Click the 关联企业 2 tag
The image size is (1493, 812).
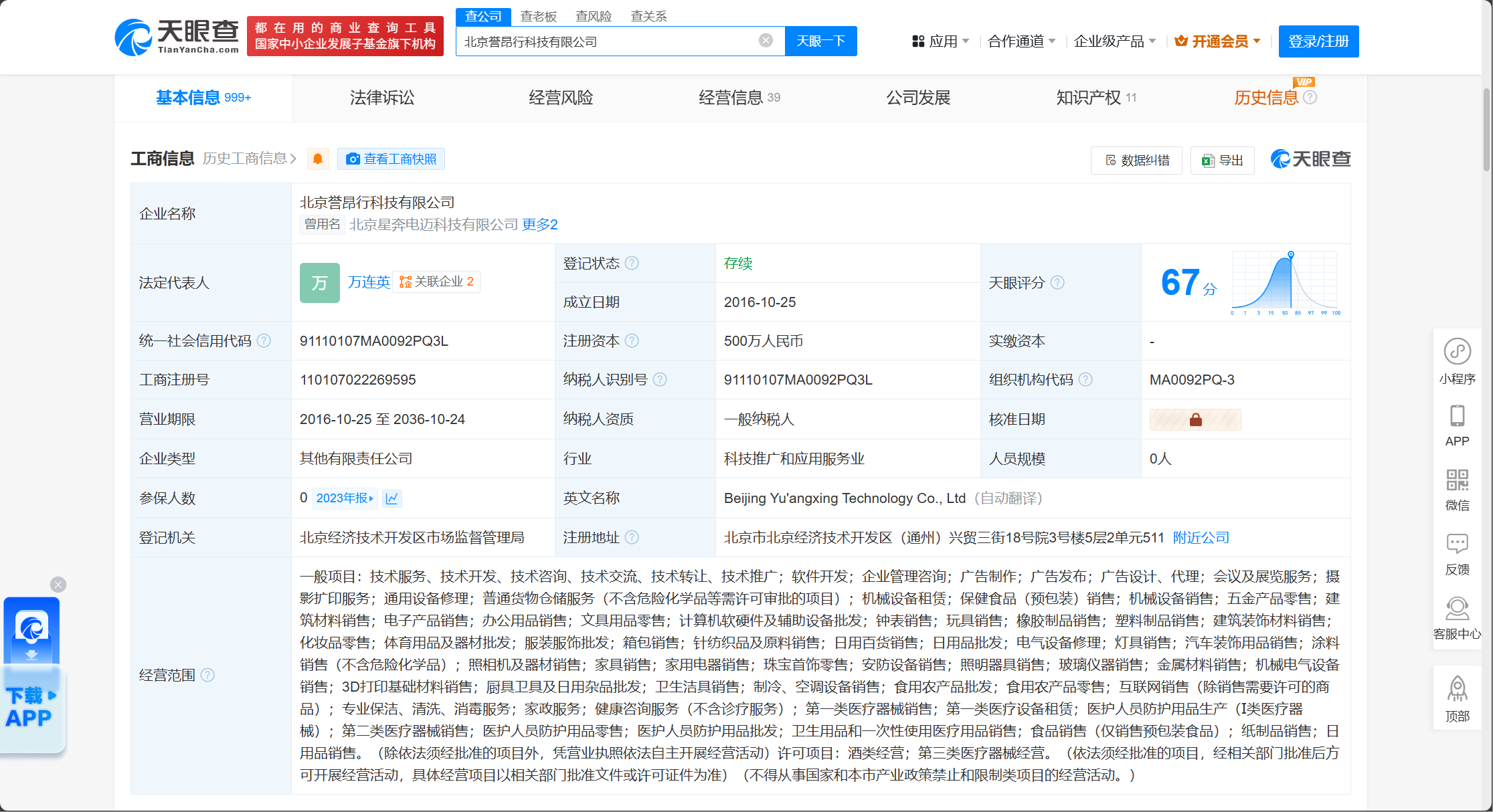[x=436, y=282]
